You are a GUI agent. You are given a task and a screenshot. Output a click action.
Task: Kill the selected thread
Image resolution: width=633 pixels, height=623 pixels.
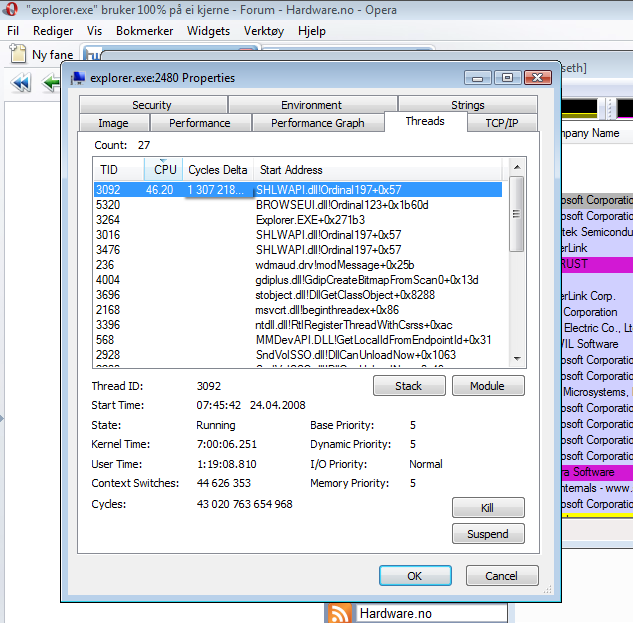click(x=488, y=508)
